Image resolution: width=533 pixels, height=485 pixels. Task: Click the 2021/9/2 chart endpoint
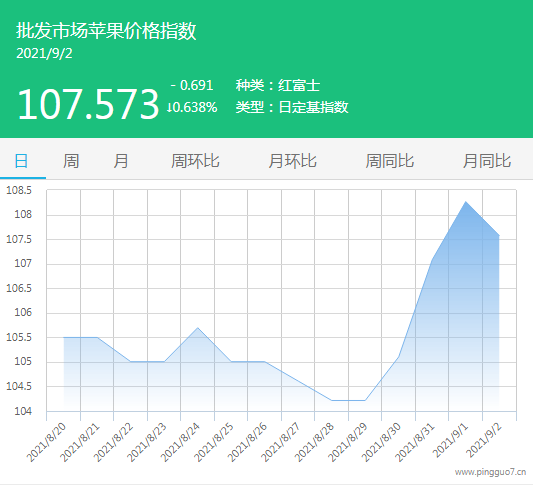click(x=499, y=235)
